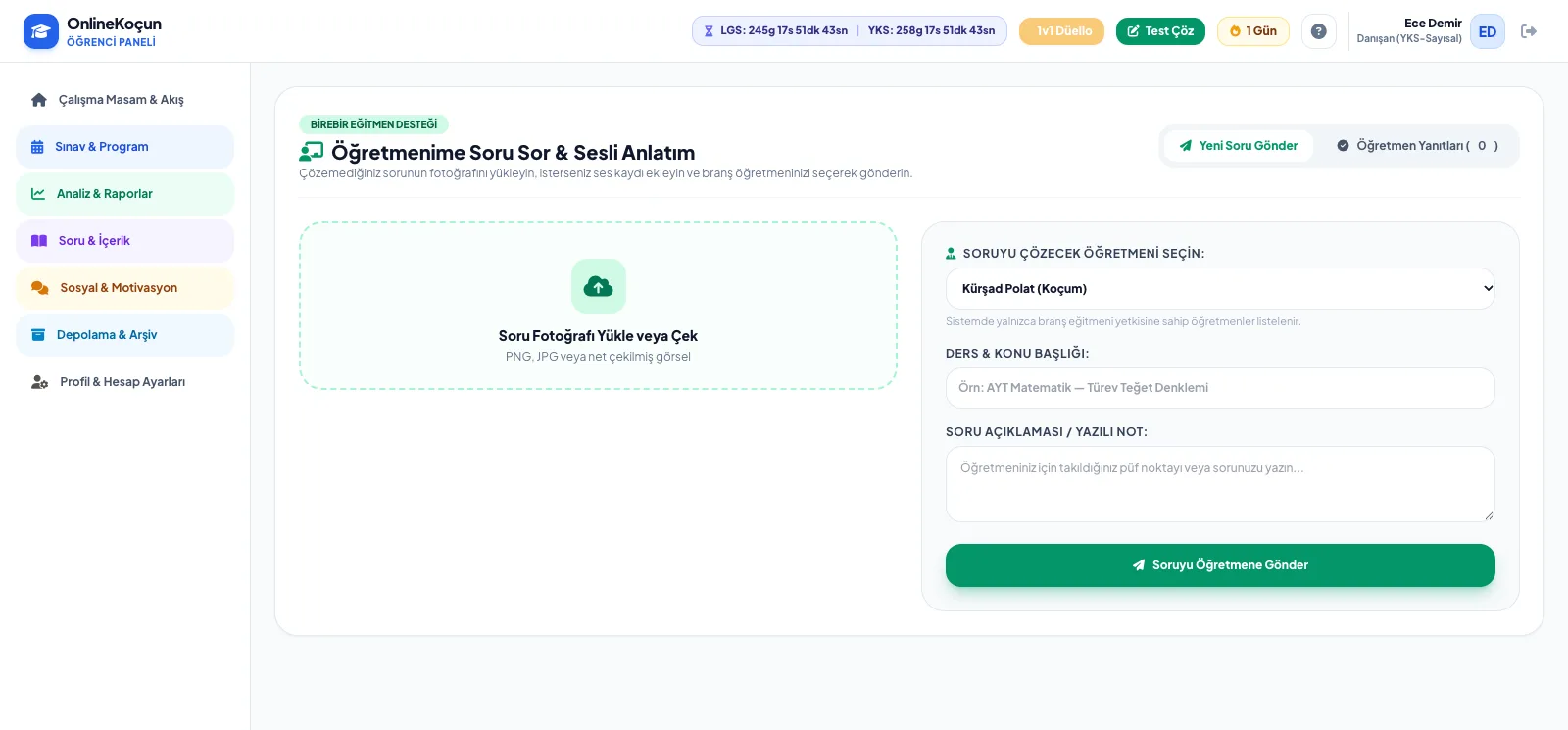
Task: Expand the Depolama & Arşiv sidebar section
Action: (x=124, y=335)
